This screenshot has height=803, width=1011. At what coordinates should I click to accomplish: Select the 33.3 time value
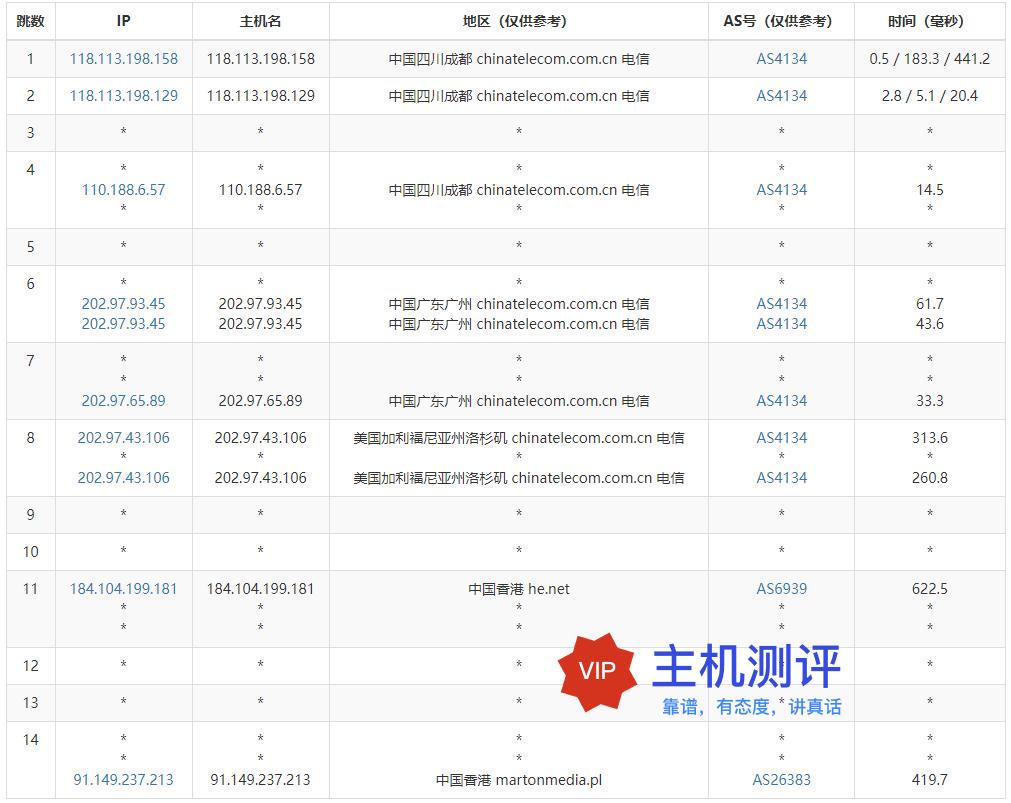[930, 401]
